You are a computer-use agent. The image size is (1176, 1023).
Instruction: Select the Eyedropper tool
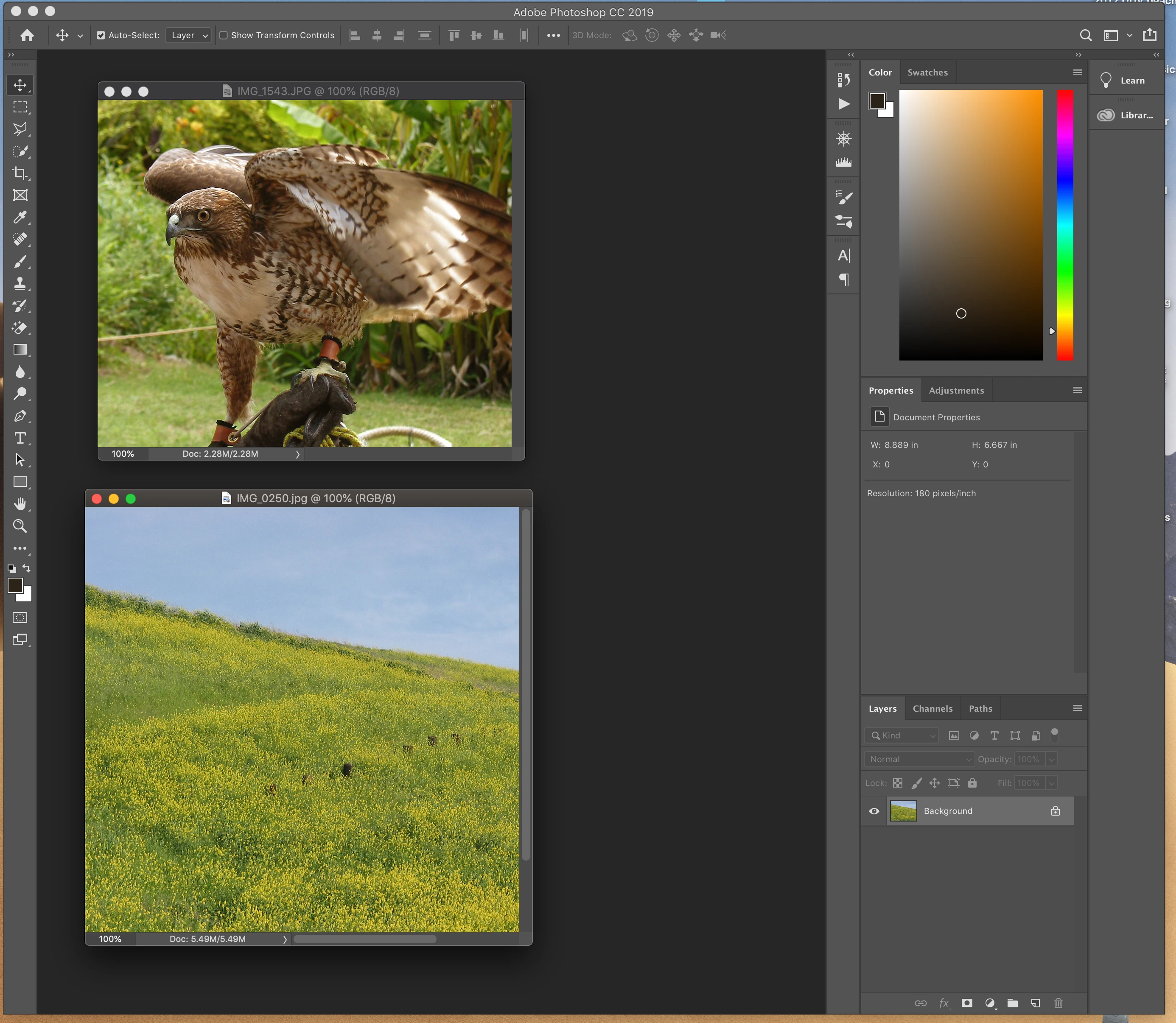[20, 217]
